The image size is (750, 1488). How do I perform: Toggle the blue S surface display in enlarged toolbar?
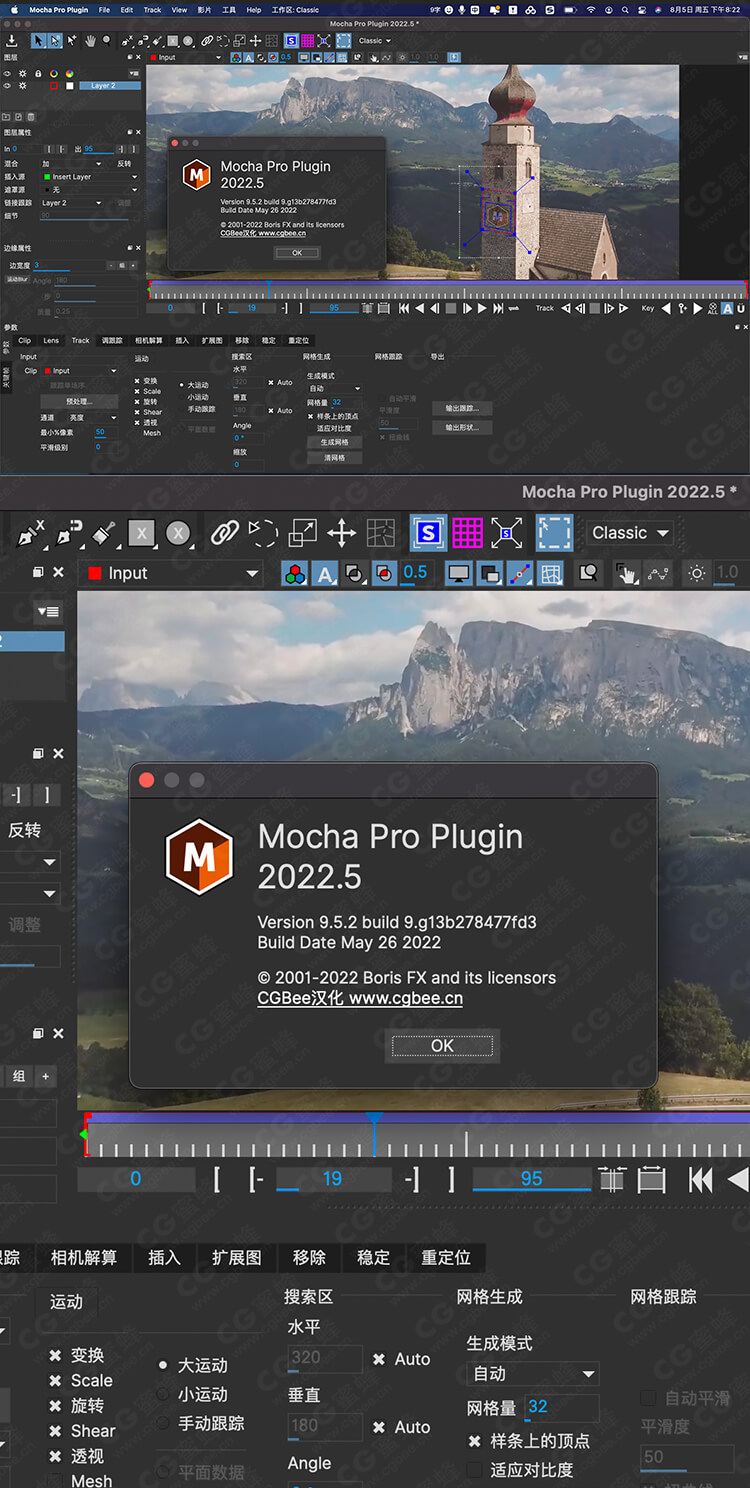coord(428,533)
